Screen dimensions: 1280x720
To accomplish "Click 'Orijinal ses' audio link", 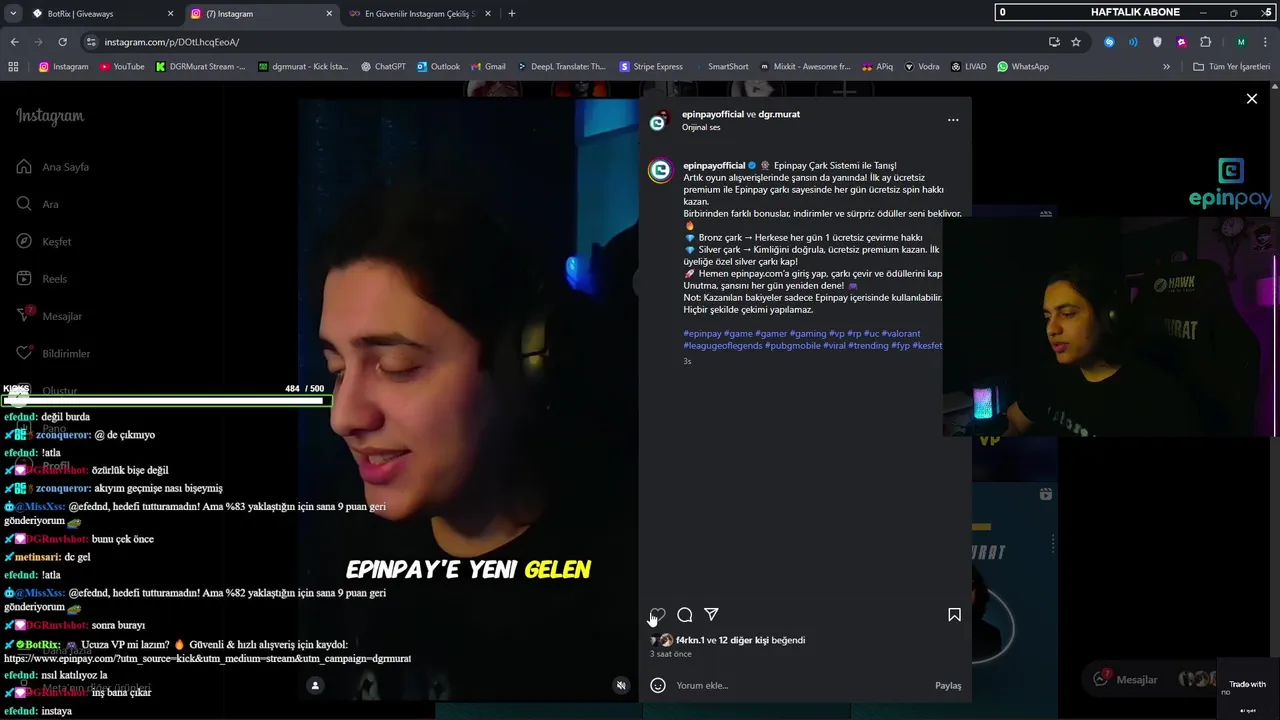I will (x=701, y=127).
